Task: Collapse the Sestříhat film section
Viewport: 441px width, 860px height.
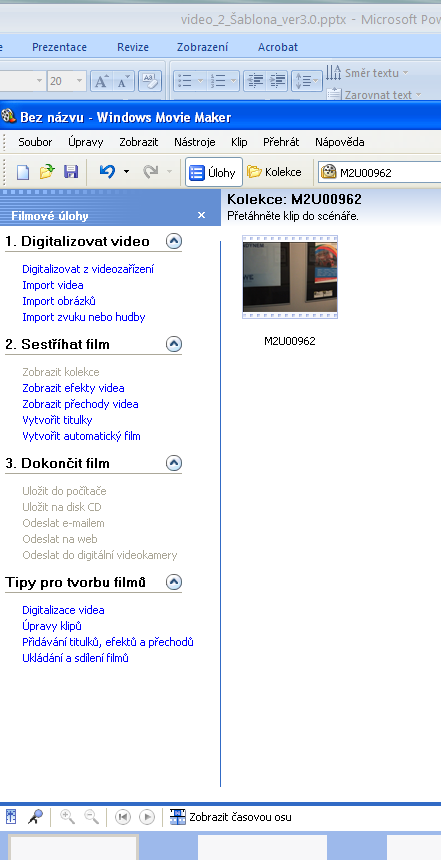Action: [174, 344]
